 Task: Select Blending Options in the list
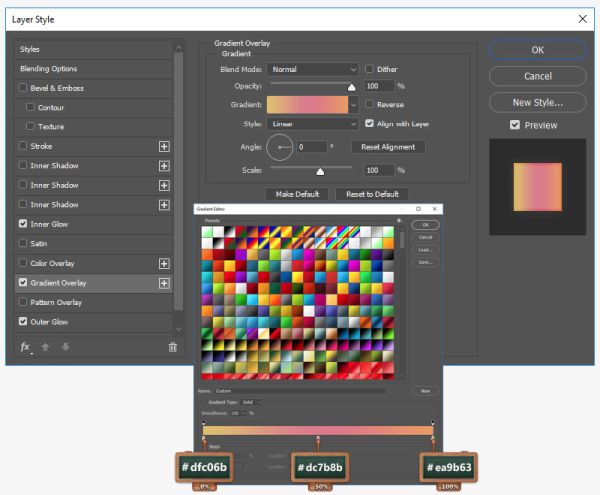click(x=94, y=69)
